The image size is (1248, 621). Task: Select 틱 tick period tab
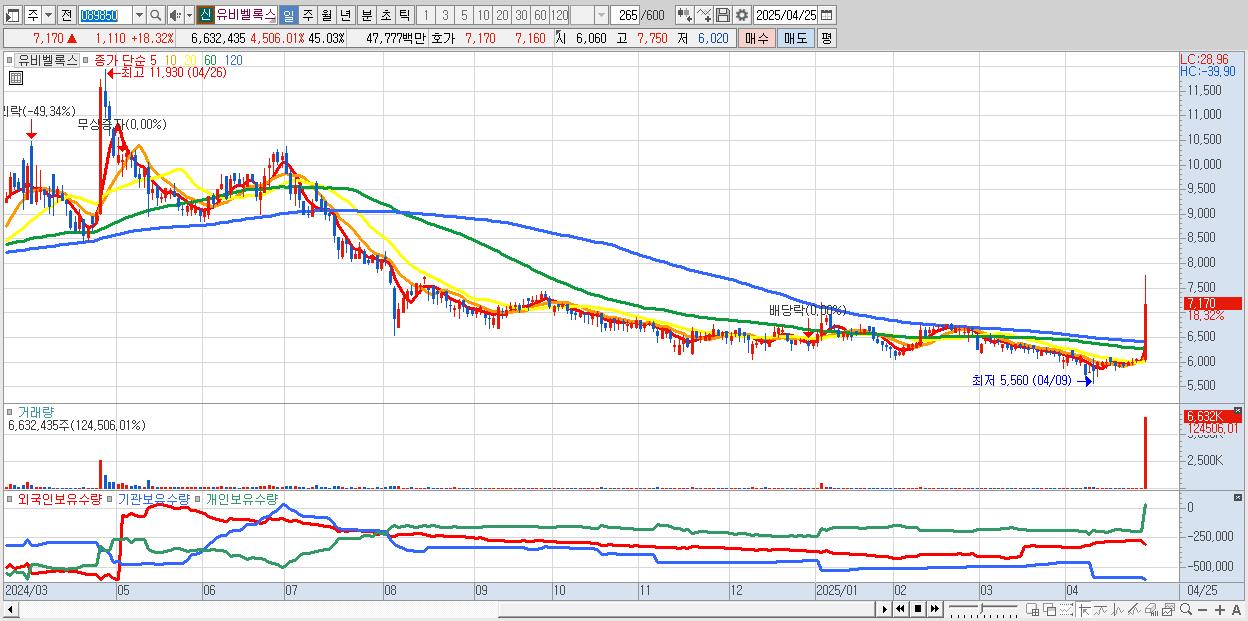coord(405,15)
